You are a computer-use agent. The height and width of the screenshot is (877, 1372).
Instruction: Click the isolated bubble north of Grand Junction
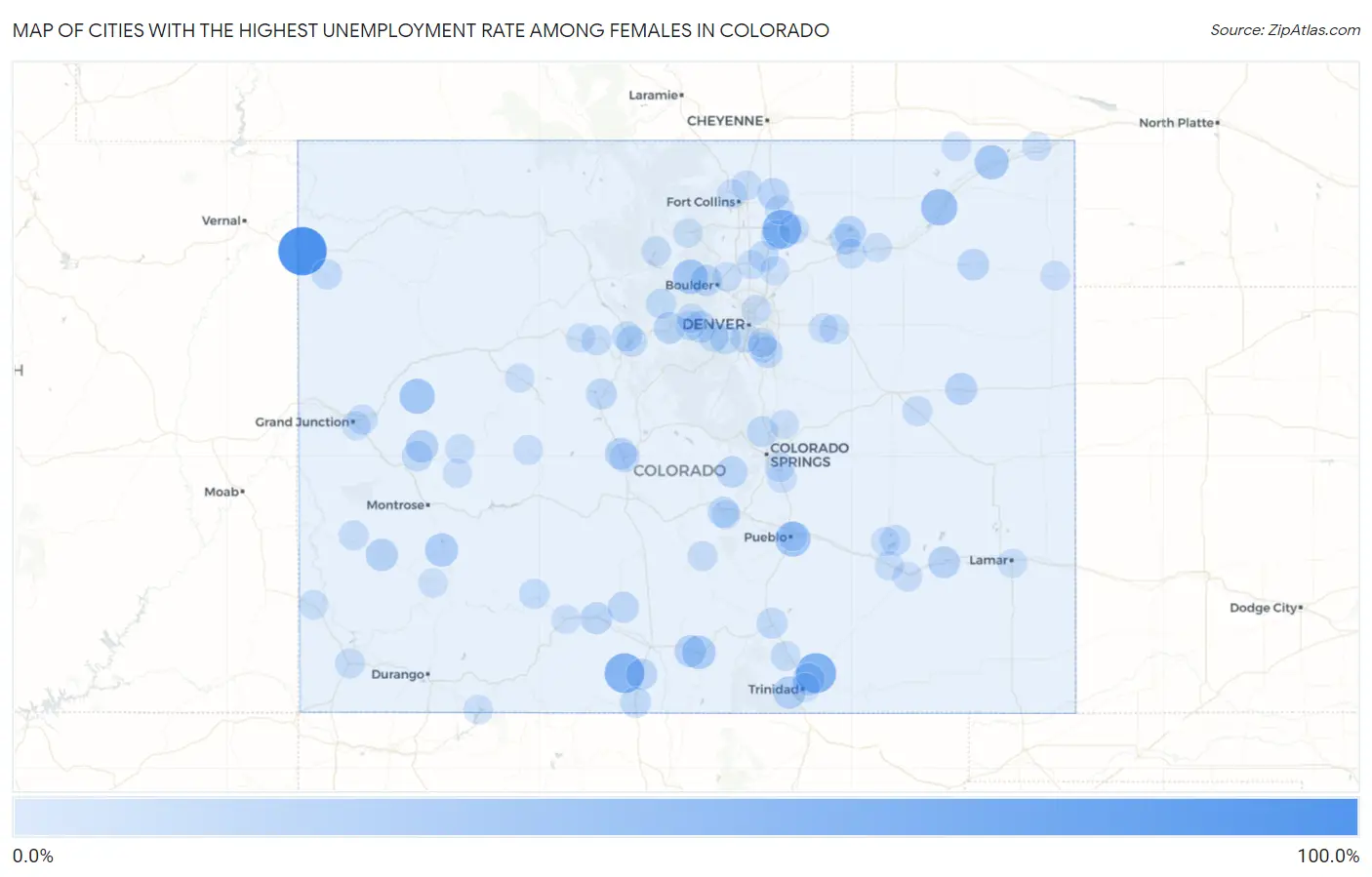pyautogui.click(x=417, y=397)
